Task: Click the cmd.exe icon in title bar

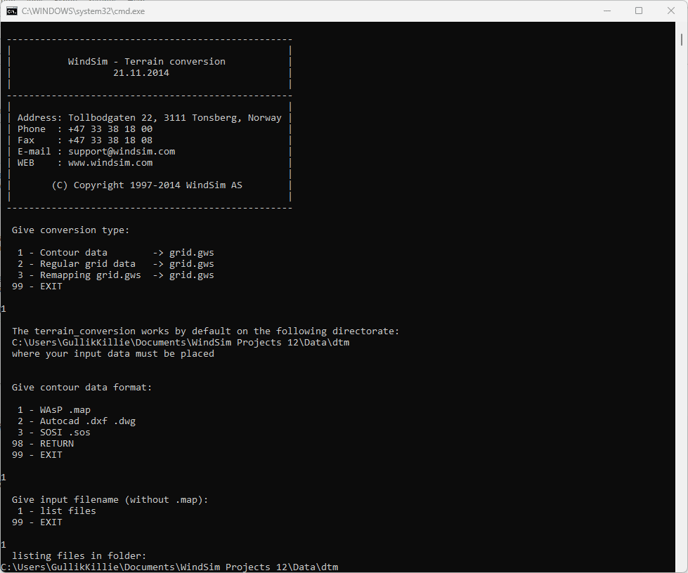Action: [x=12, y=11]
